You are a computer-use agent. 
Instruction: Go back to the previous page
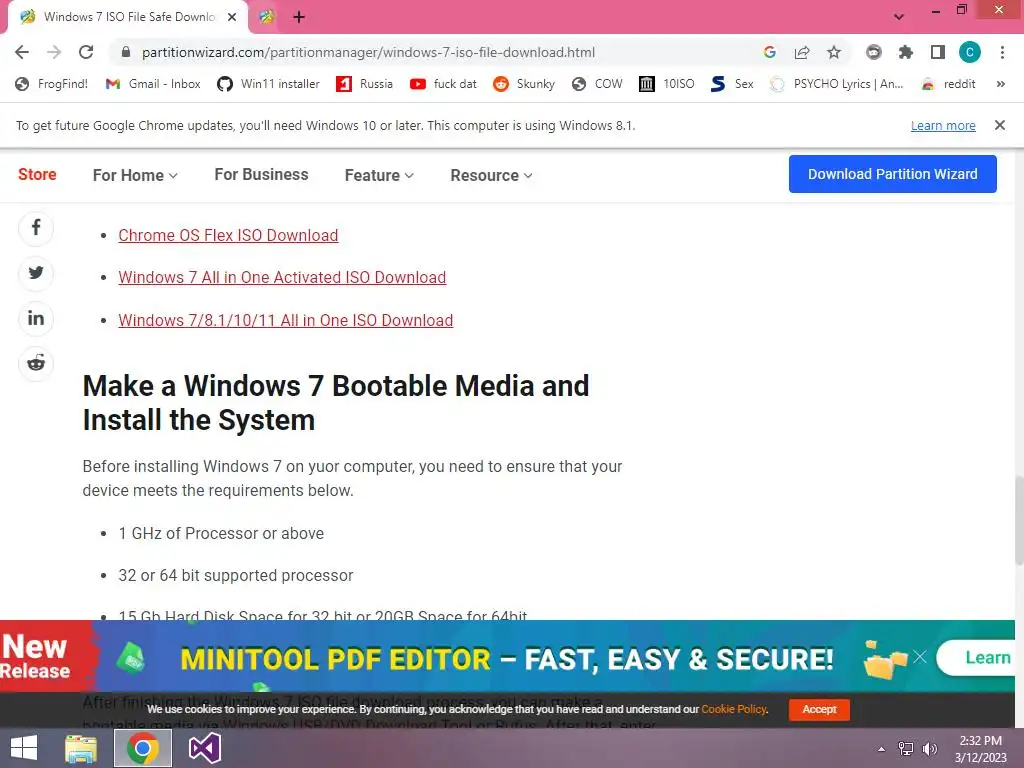tap(22, 52)
